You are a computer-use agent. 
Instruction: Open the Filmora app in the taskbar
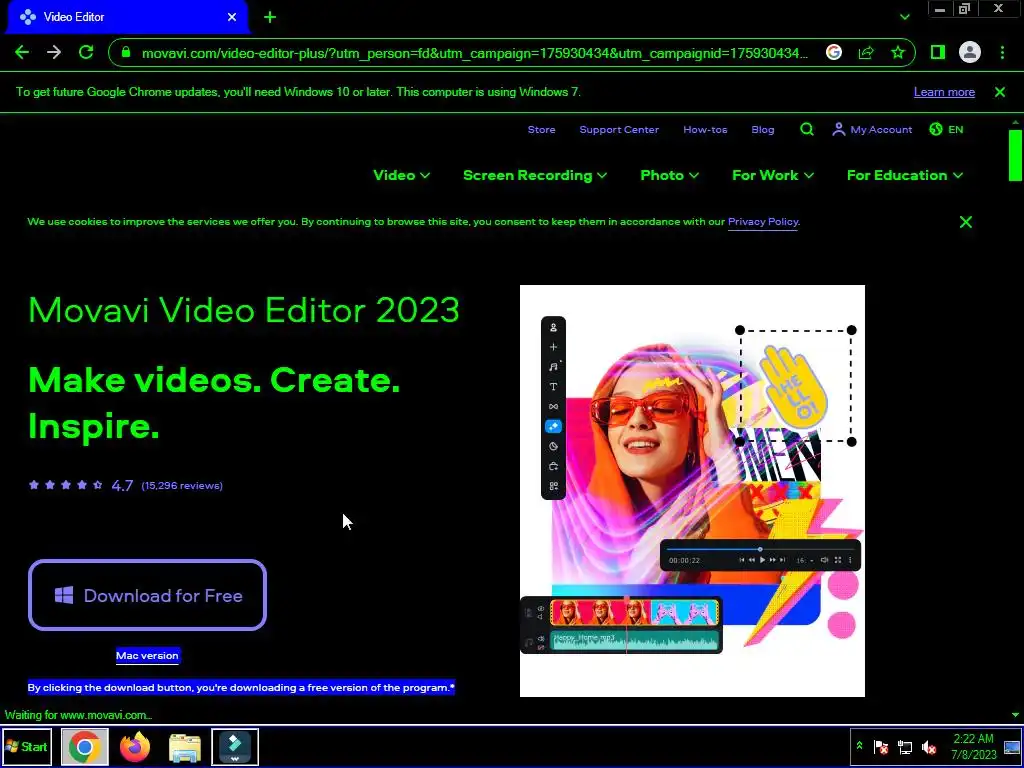pyautogui.click(x=235, y=746)
